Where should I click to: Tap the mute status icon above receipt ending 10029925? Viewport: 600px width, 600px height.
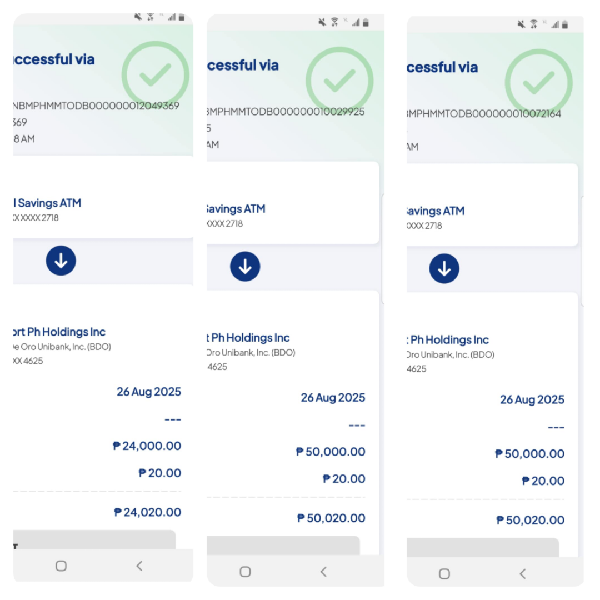pyautogui.click(x=320, y=21)
